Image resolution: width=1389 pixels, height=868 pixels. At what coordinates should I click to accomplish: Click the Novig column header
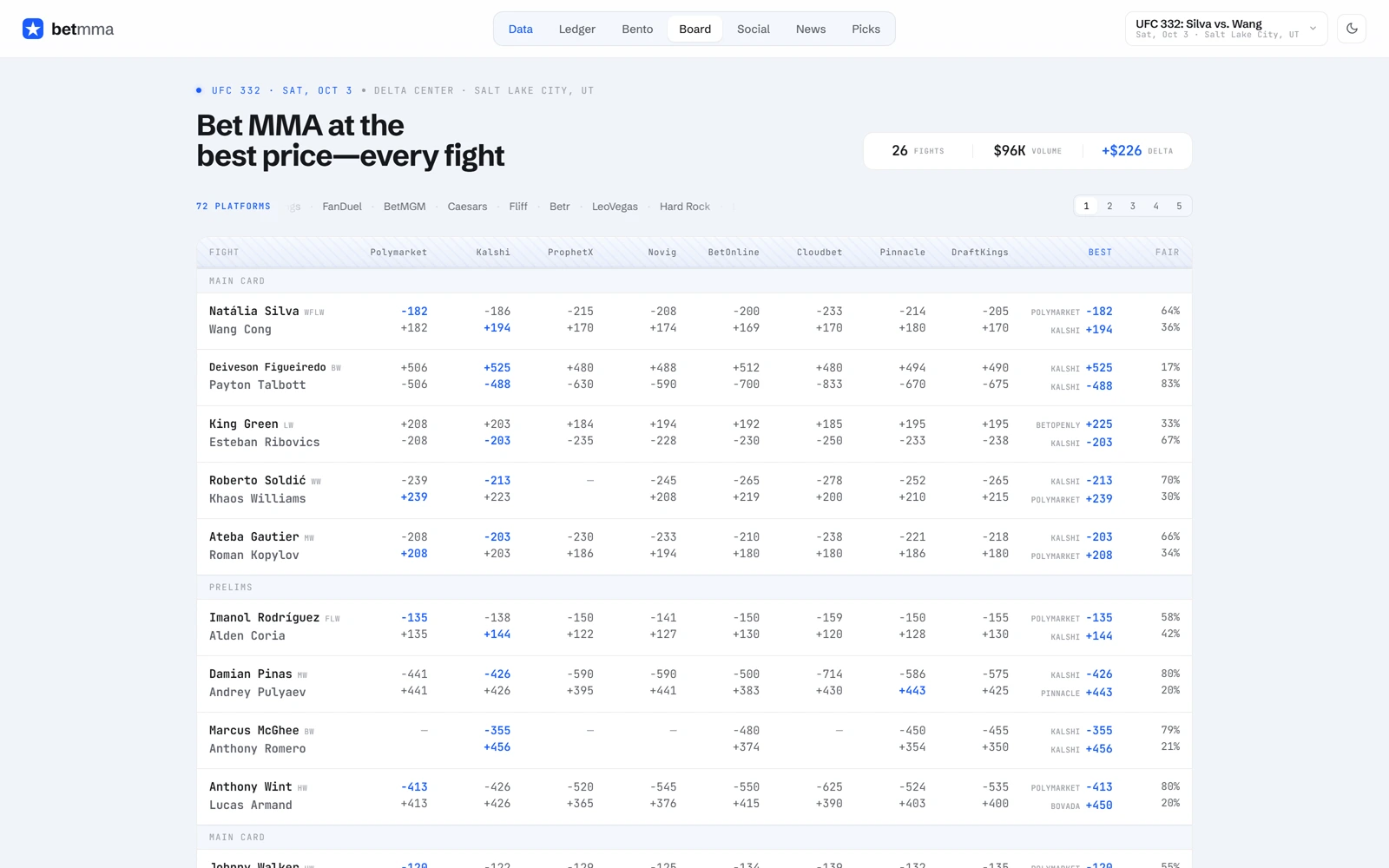pos(662,253)
